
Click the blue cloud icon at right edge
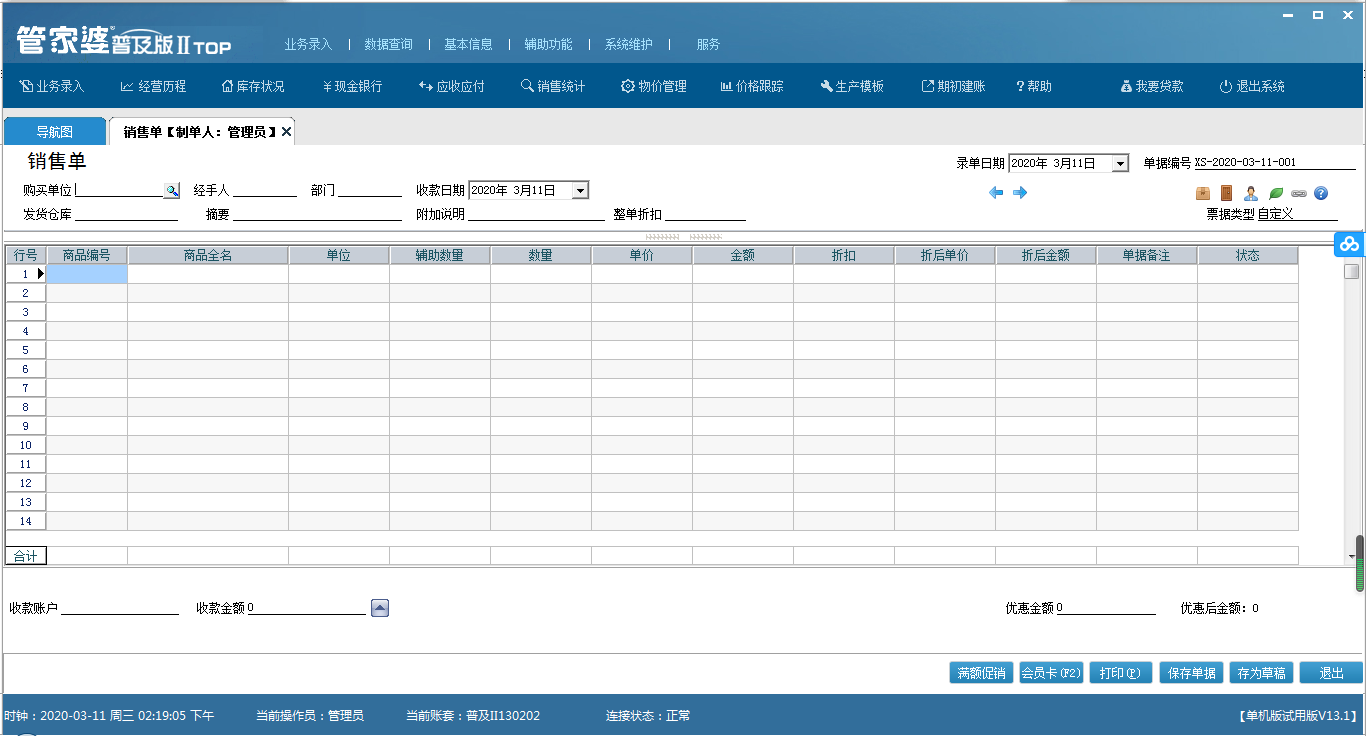(1350, 244)
